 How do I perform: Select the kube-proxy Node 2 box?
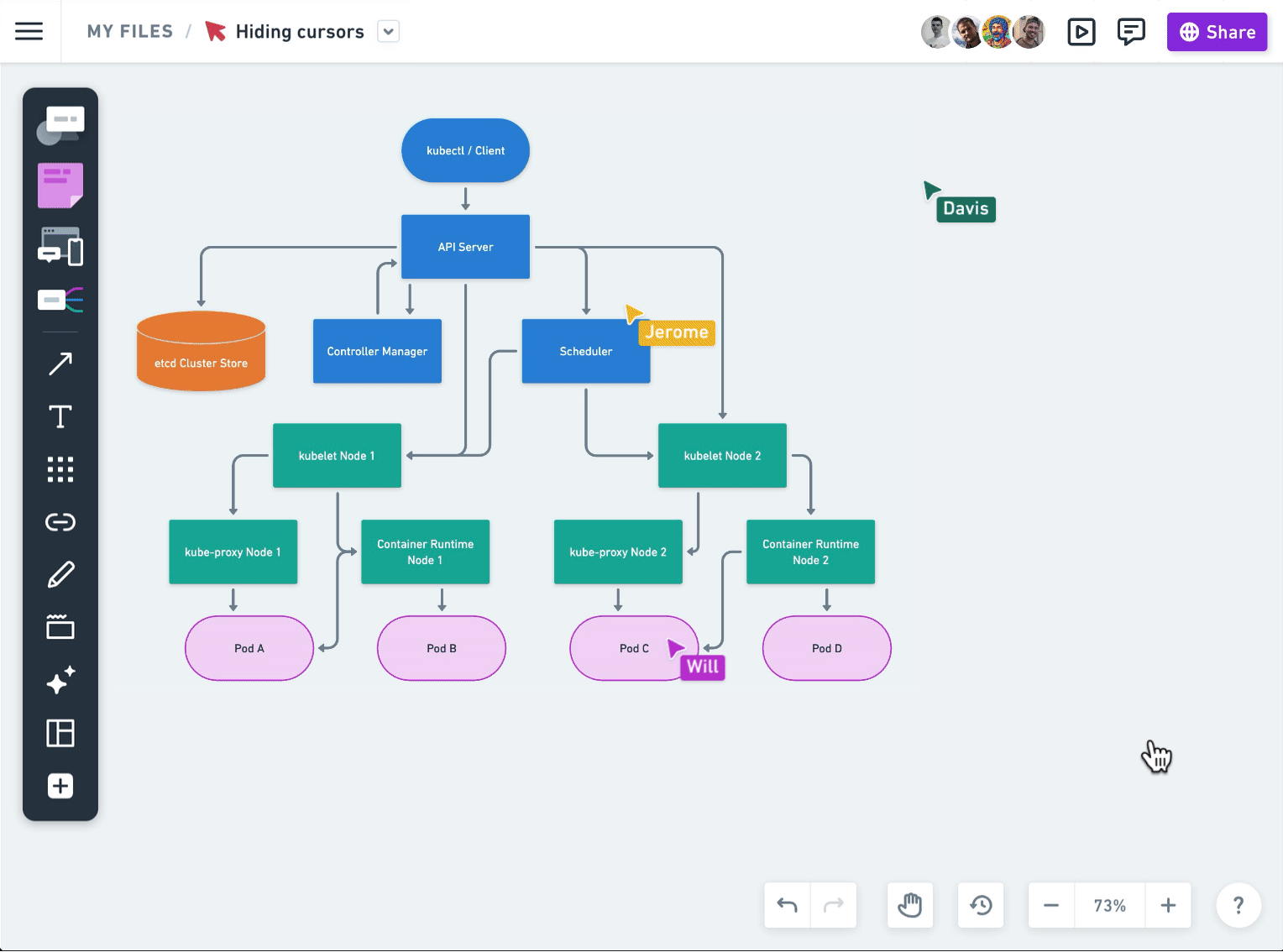(x=618, y=552)
